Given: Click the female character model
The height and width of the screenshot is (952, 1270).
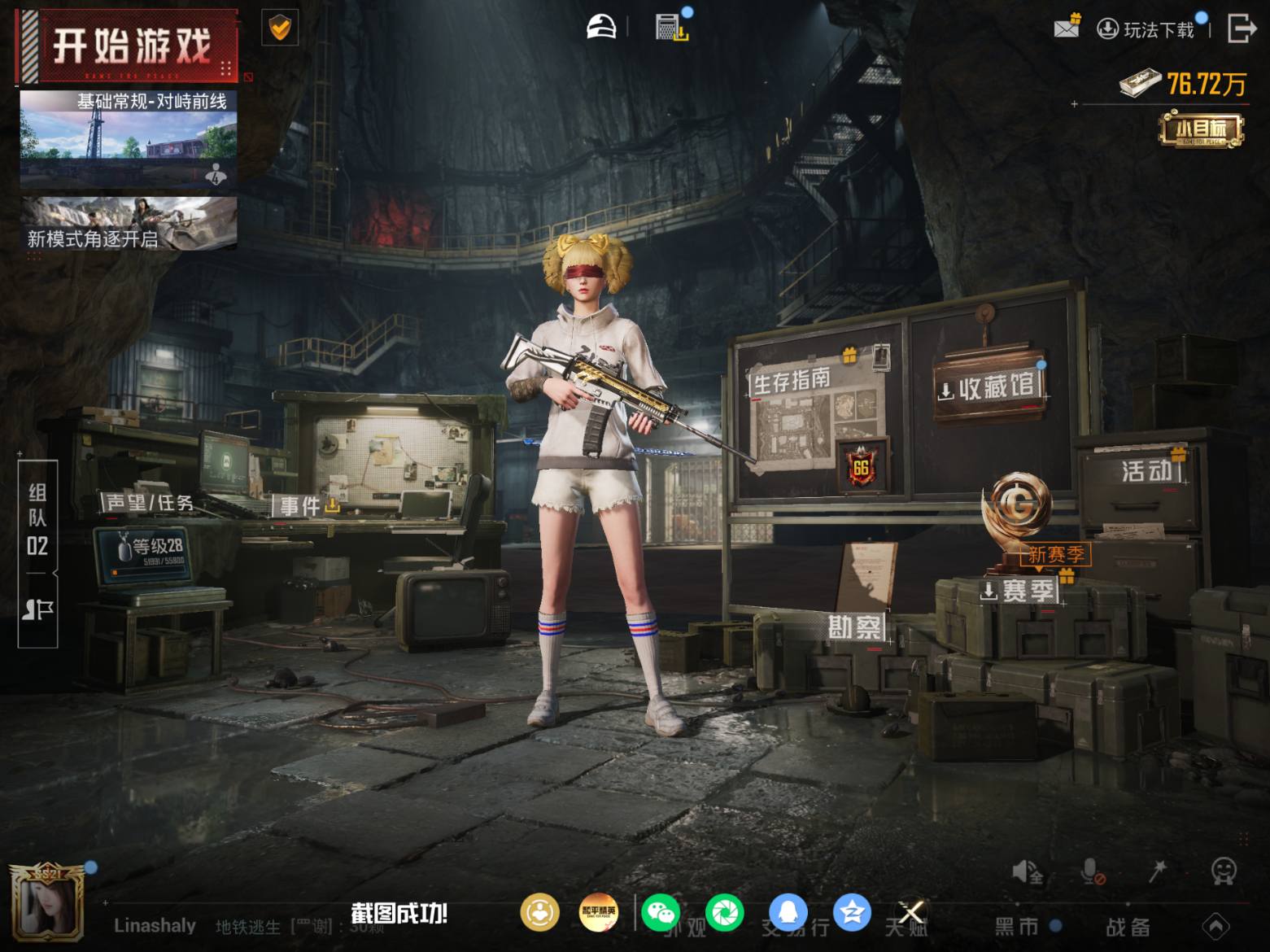Looking at the screenshot, I should (598, 484).
